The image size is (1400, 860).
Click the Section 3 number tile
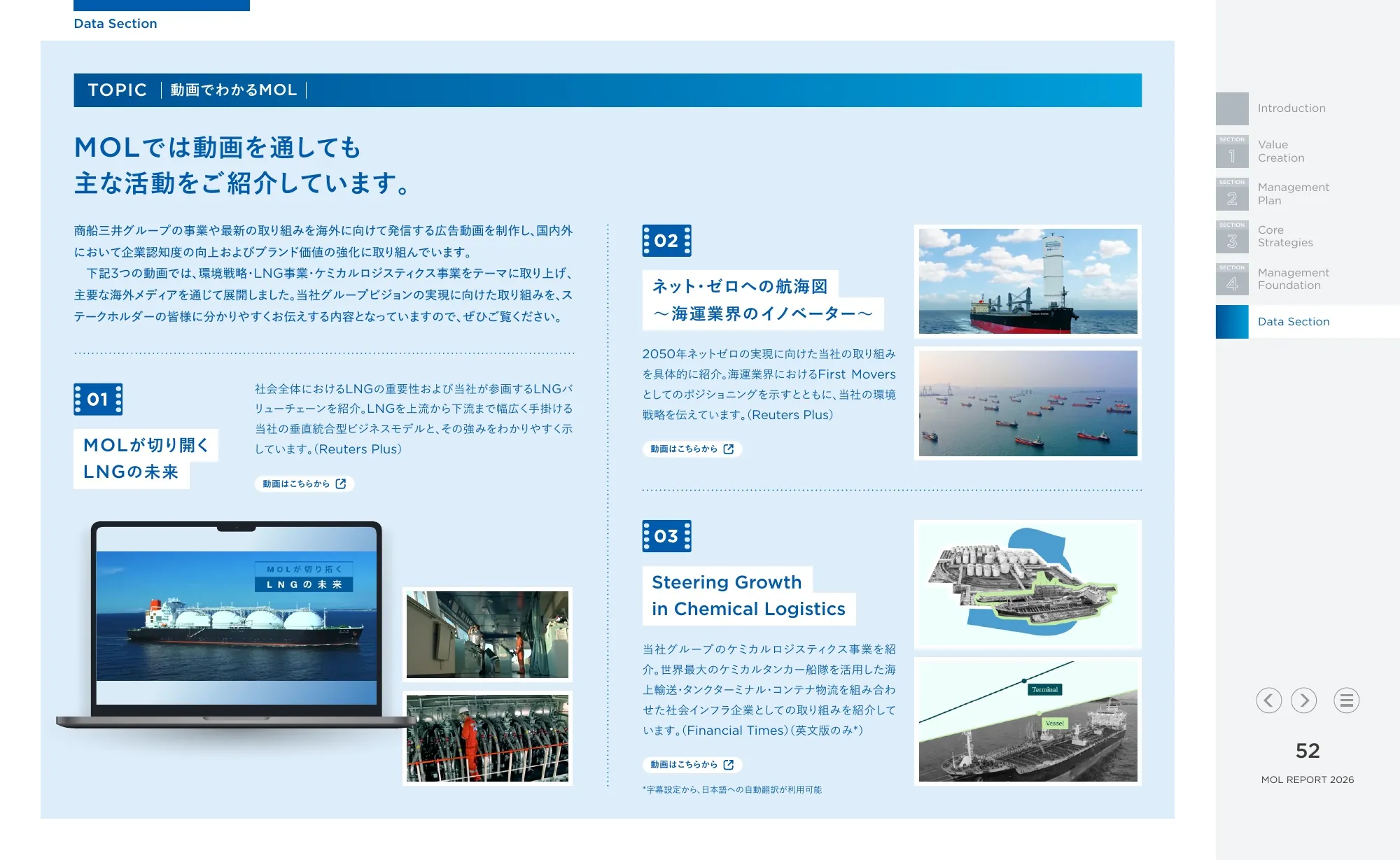[x=1232, y=237]
